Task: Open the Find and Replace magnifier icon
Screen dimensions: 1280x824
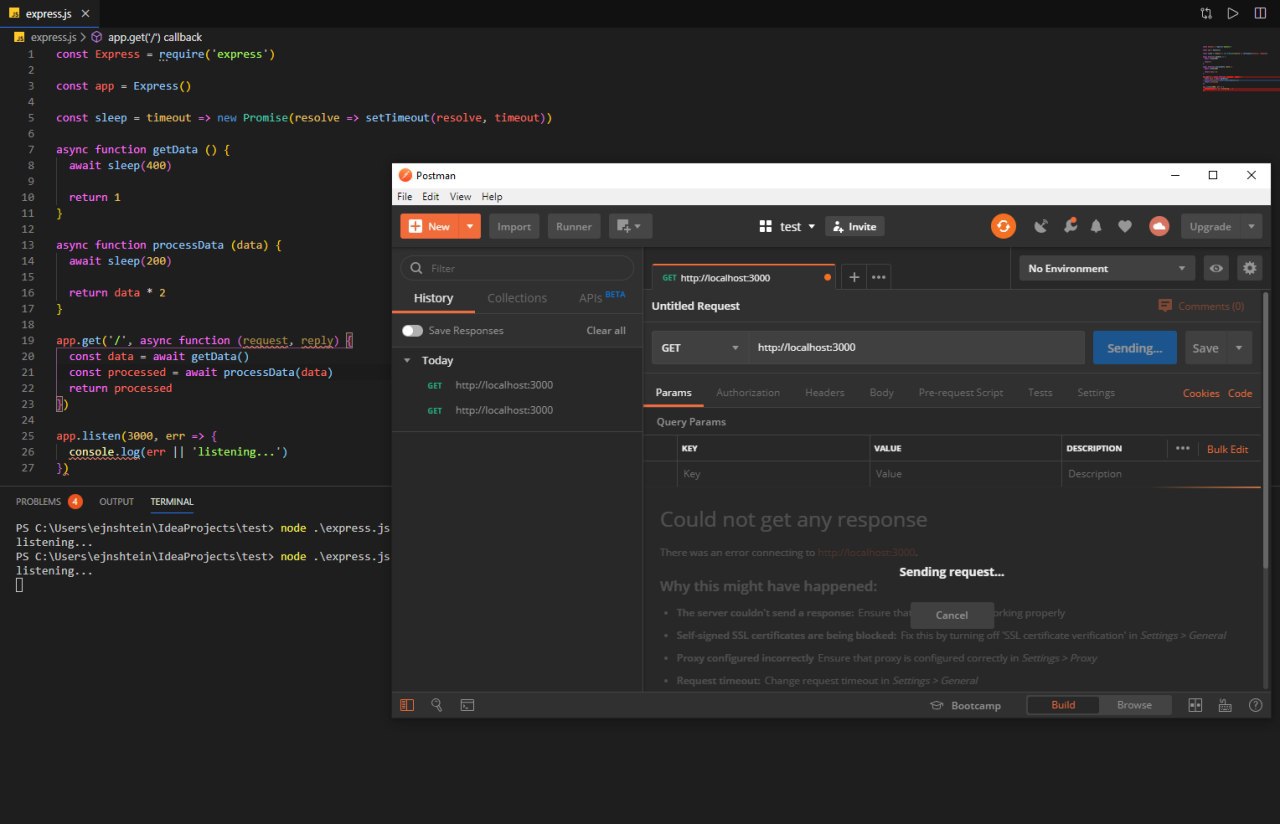Action: click(437, 705)
